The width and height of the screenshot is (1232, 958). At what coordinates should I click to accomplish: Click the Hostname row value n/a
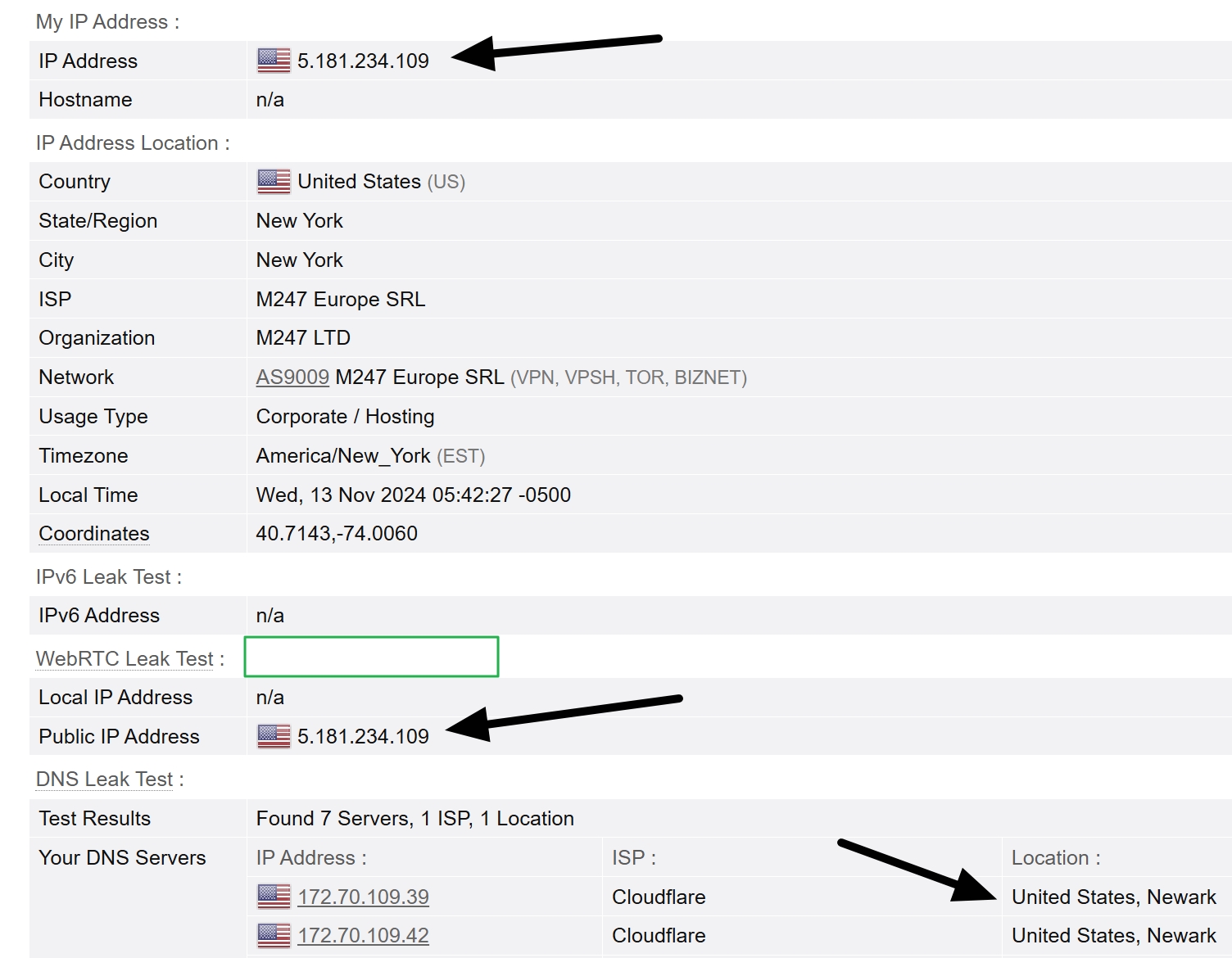[269, 99]
